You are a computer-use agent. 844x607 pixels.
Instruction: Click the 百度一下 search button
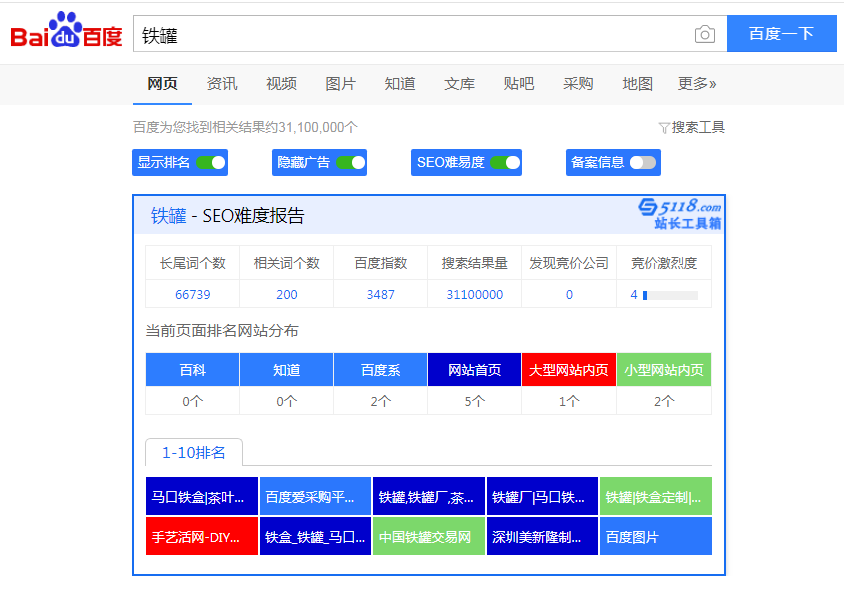[782, 34]
